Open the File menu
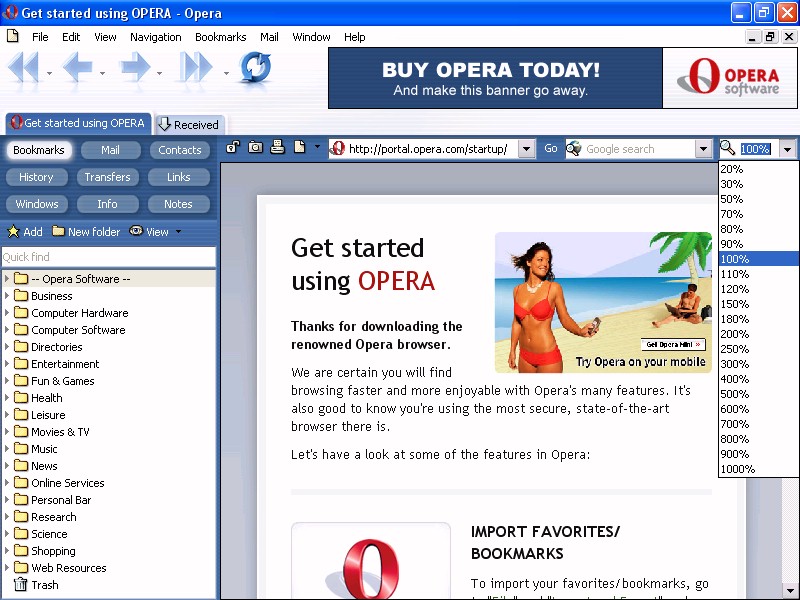This screenshot has height=600, width=800. [40, 37]
